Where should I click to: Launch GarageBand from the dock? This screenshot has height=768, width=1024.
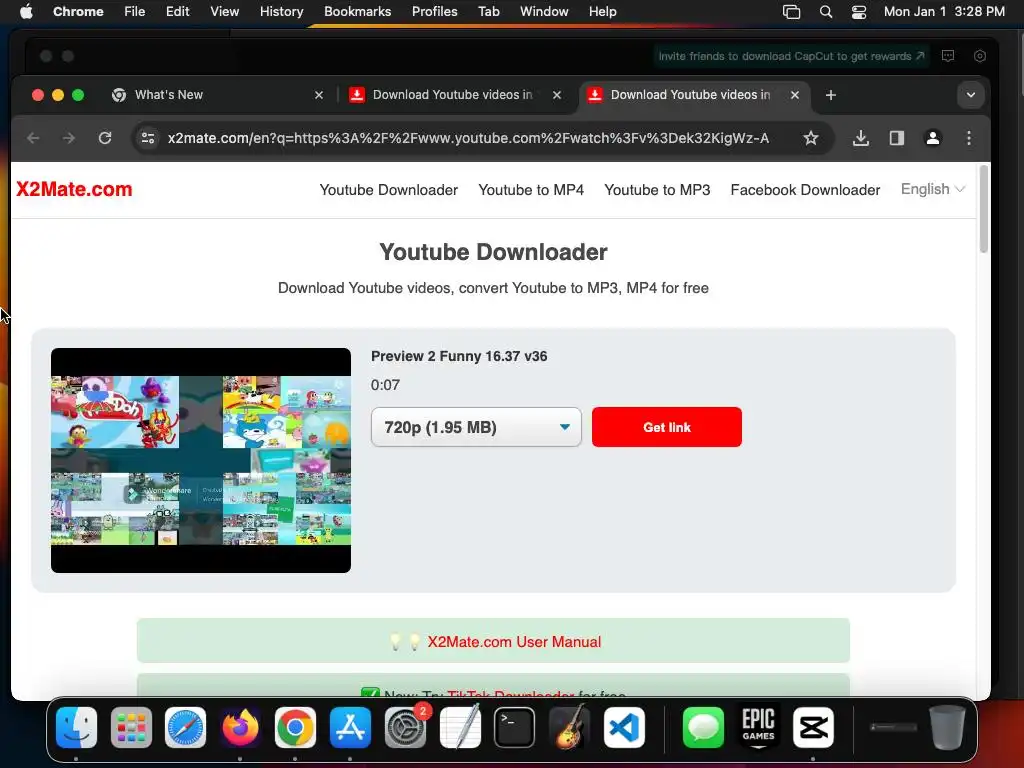click(569, 728)
